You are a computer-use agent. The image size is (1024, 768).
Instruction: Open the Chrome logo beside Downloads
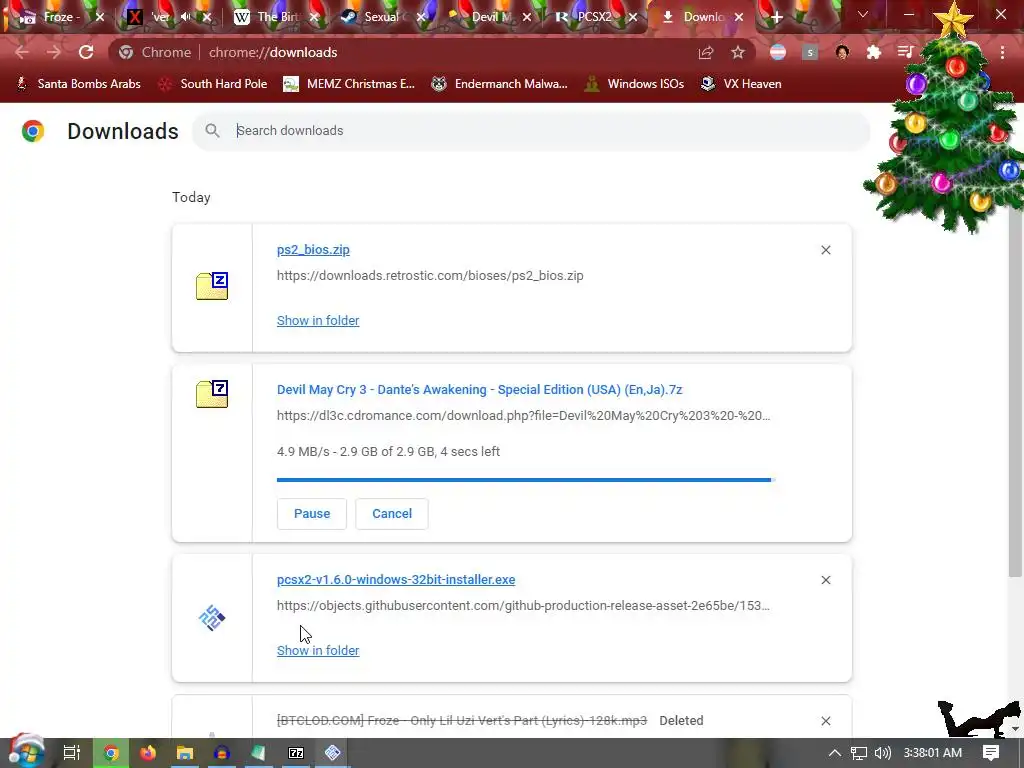33,131
